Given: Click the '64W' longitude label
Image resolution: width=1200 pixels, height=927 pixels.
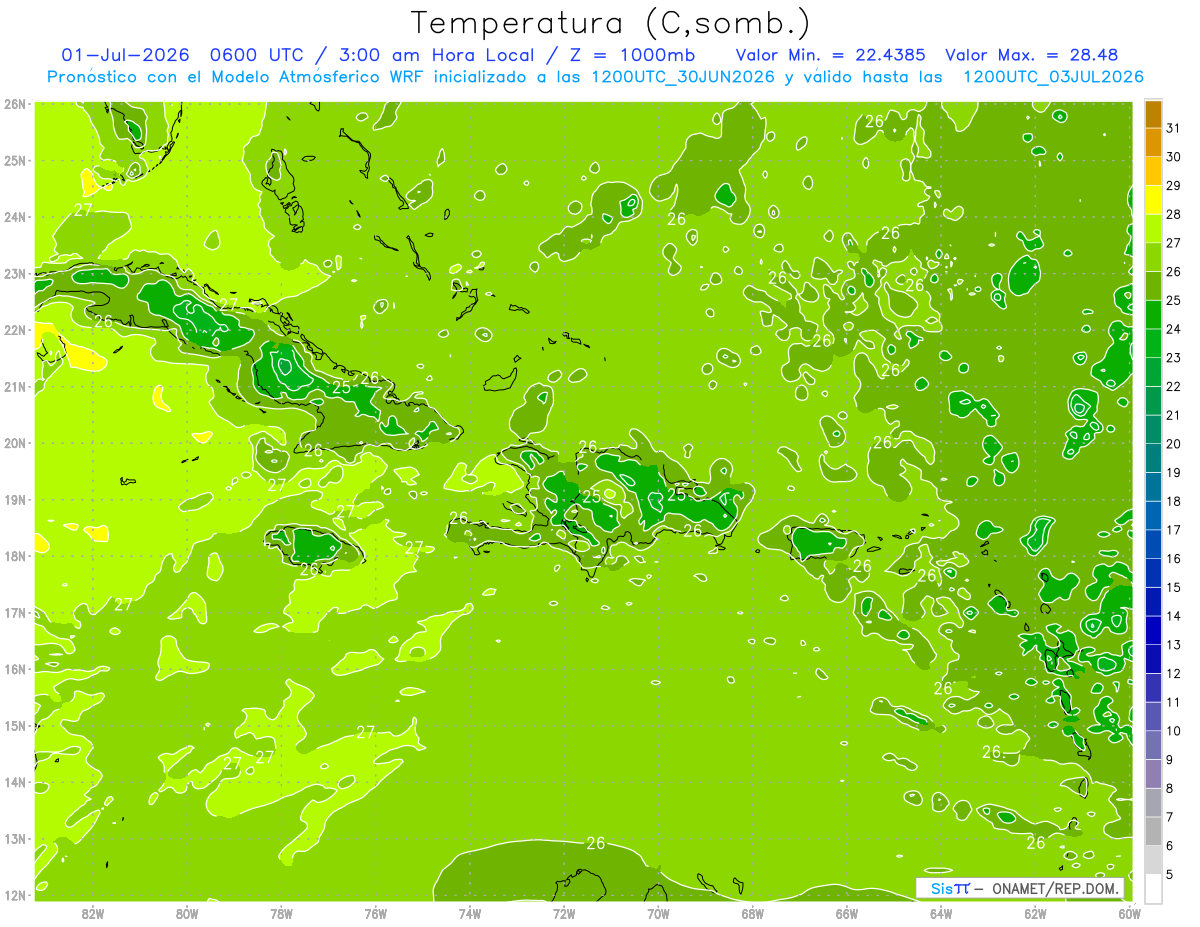Looking at the screenshot, I should point(941,912).
